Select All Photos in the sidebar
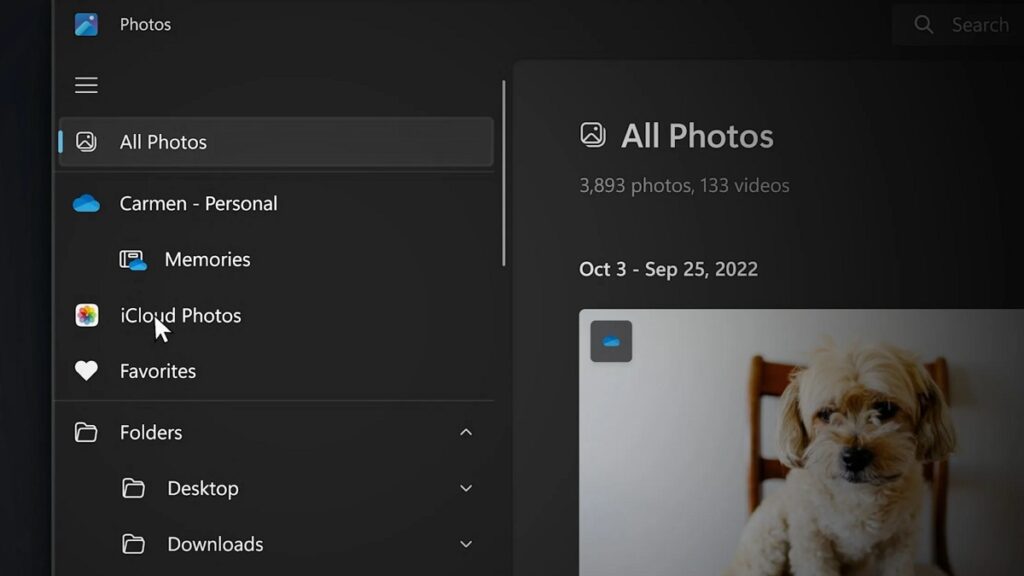Viewport: 1024px width, 576px height. click(x=276, y=142)
